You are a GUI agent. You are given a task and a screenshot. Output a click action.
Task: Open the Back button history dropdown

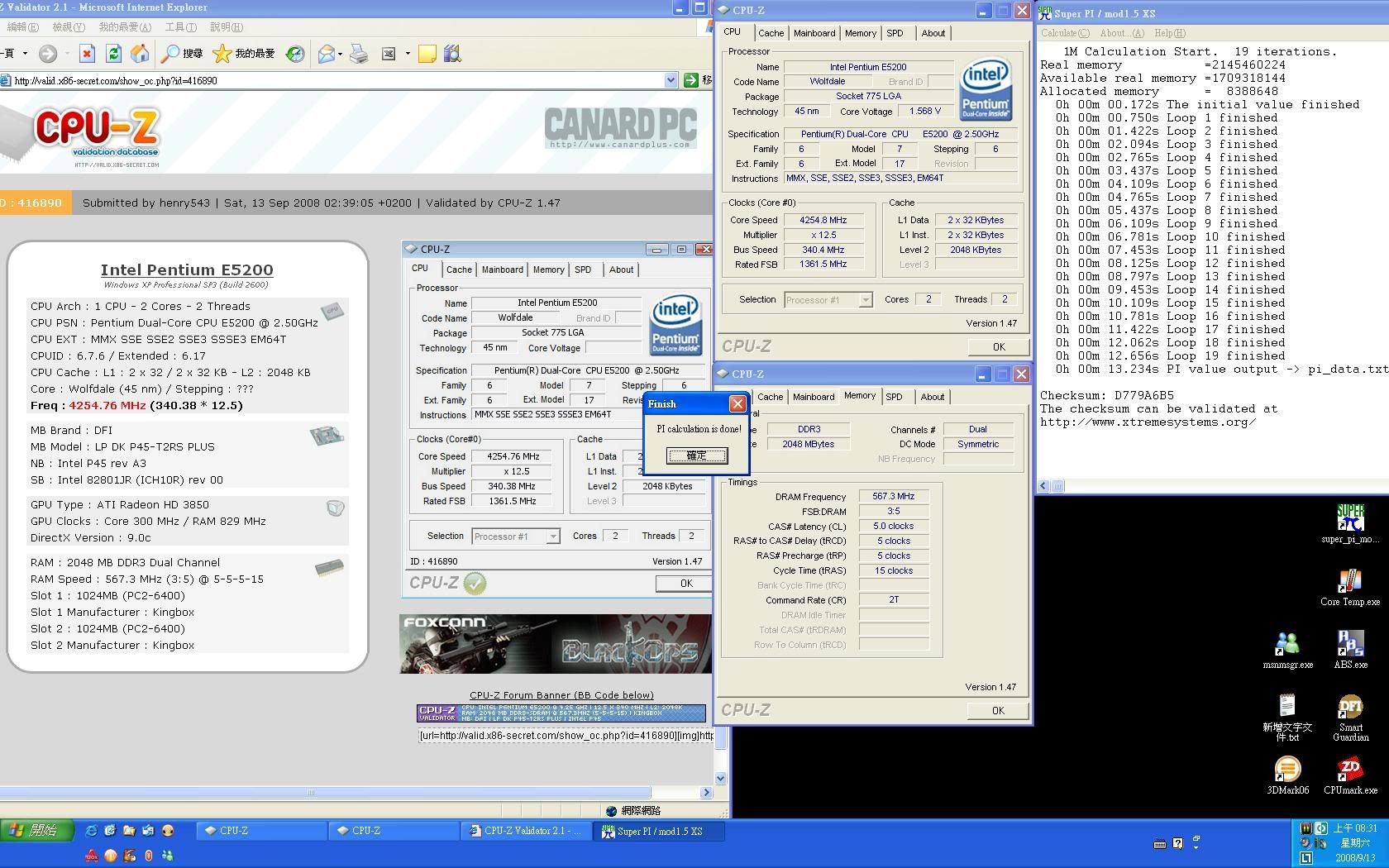point(25,54)
